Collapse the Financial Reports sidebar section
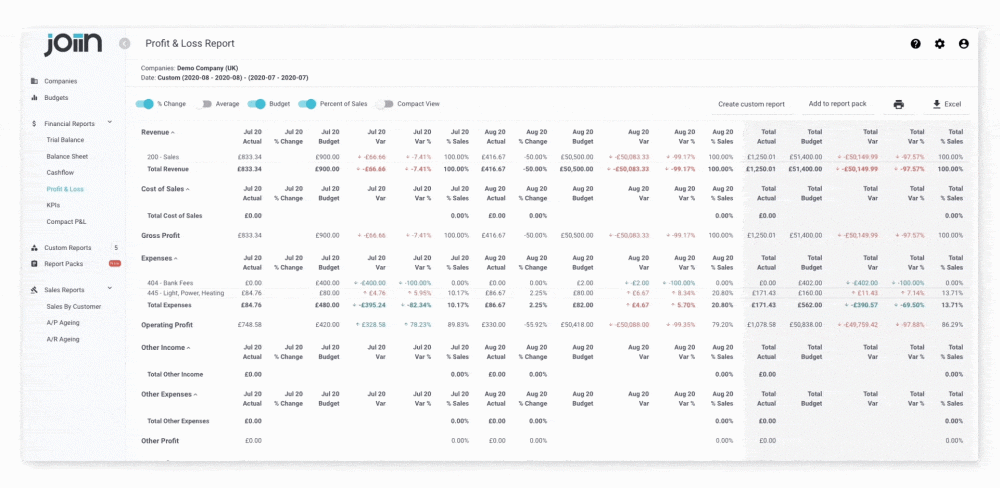The height and width of the screenshot is (488, 1000). pyautogui.click(x=109, y=122)
